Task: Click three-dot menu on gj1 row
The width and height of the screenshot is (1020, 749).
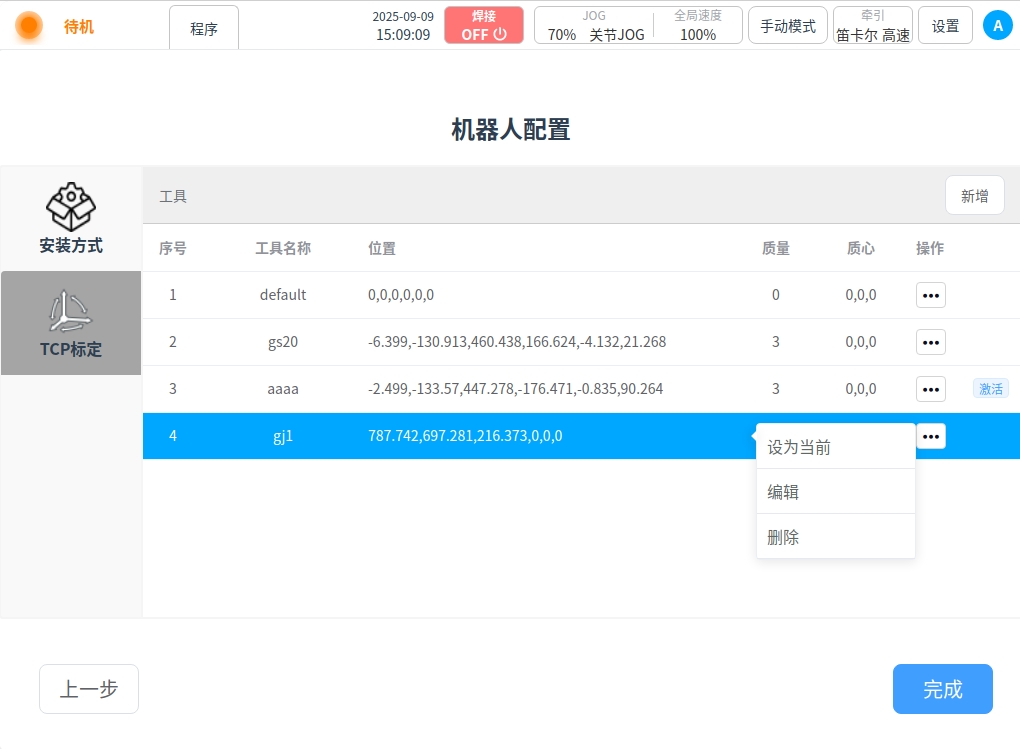Action: (930, 436)
